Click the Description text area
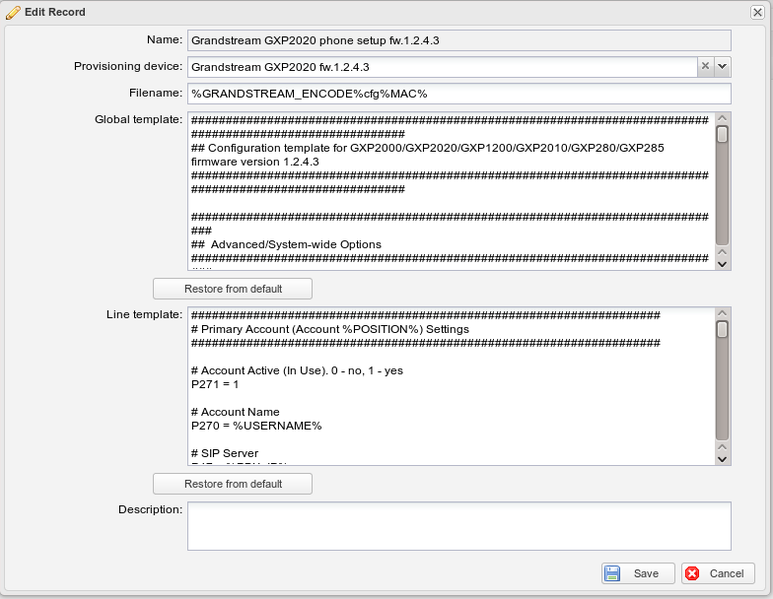Viewport: 773px width, 599px height. pos(459,526)
